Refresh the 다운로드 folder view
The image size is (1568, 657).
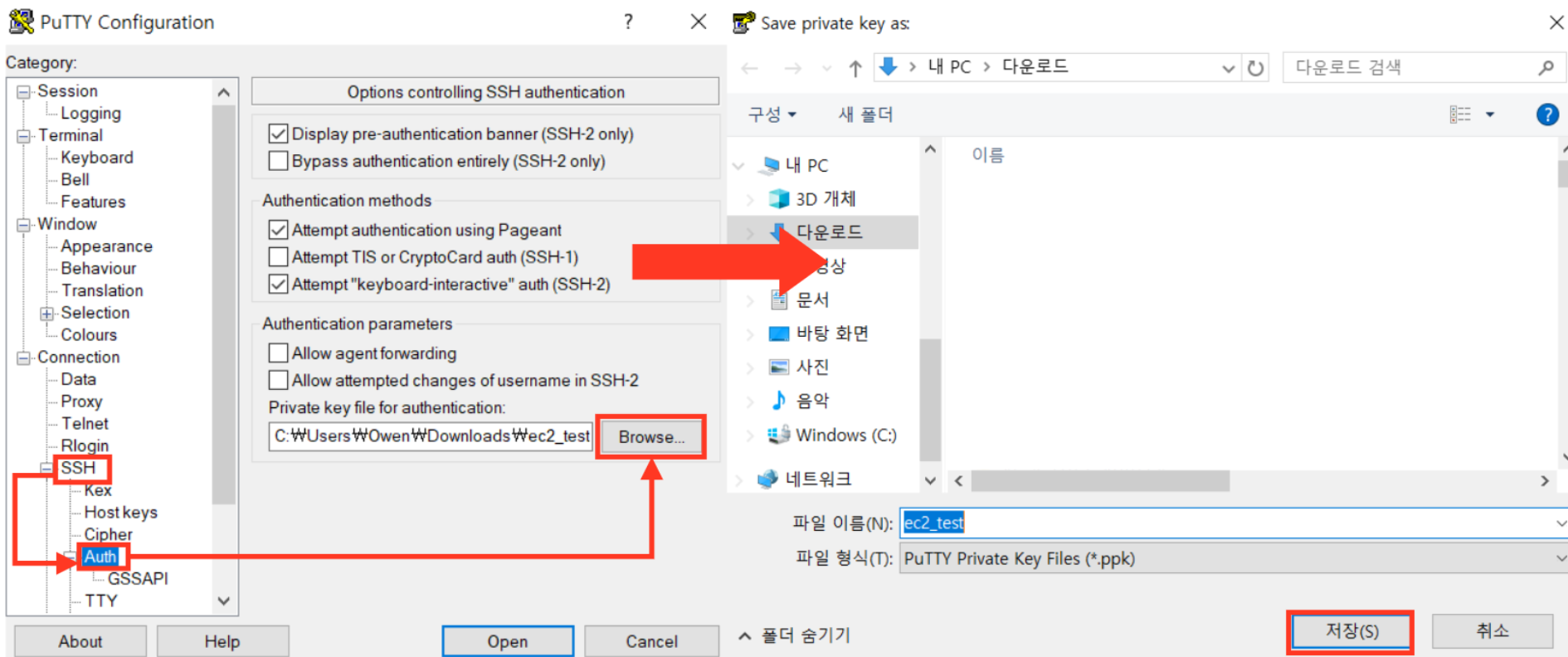[1256, 68]
